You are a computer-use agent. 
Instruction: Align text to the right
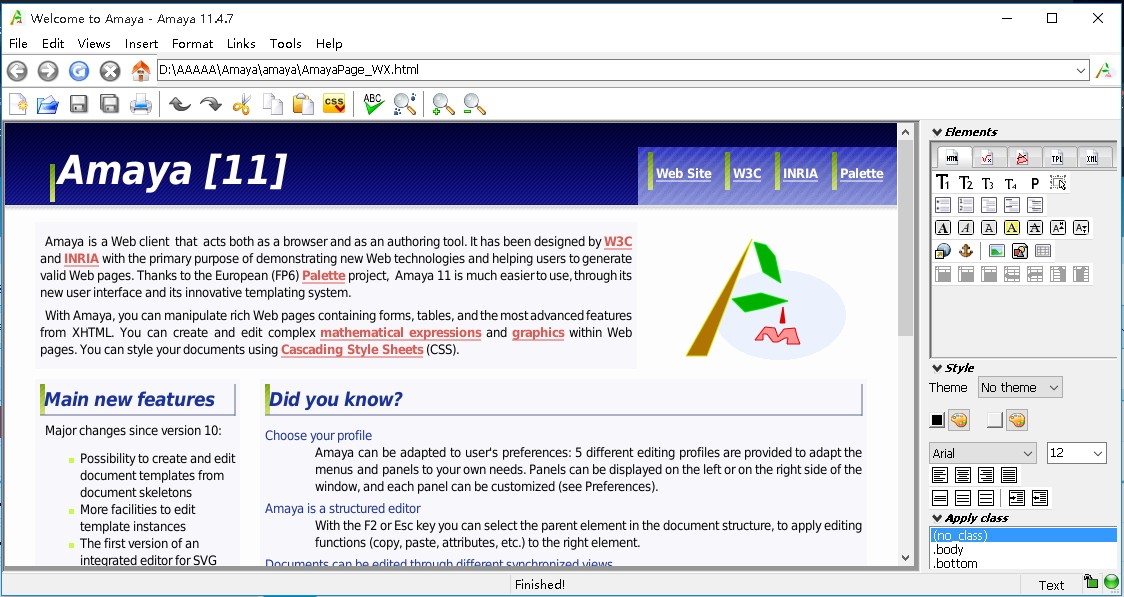pyautogui.click(x=986, y=475)
